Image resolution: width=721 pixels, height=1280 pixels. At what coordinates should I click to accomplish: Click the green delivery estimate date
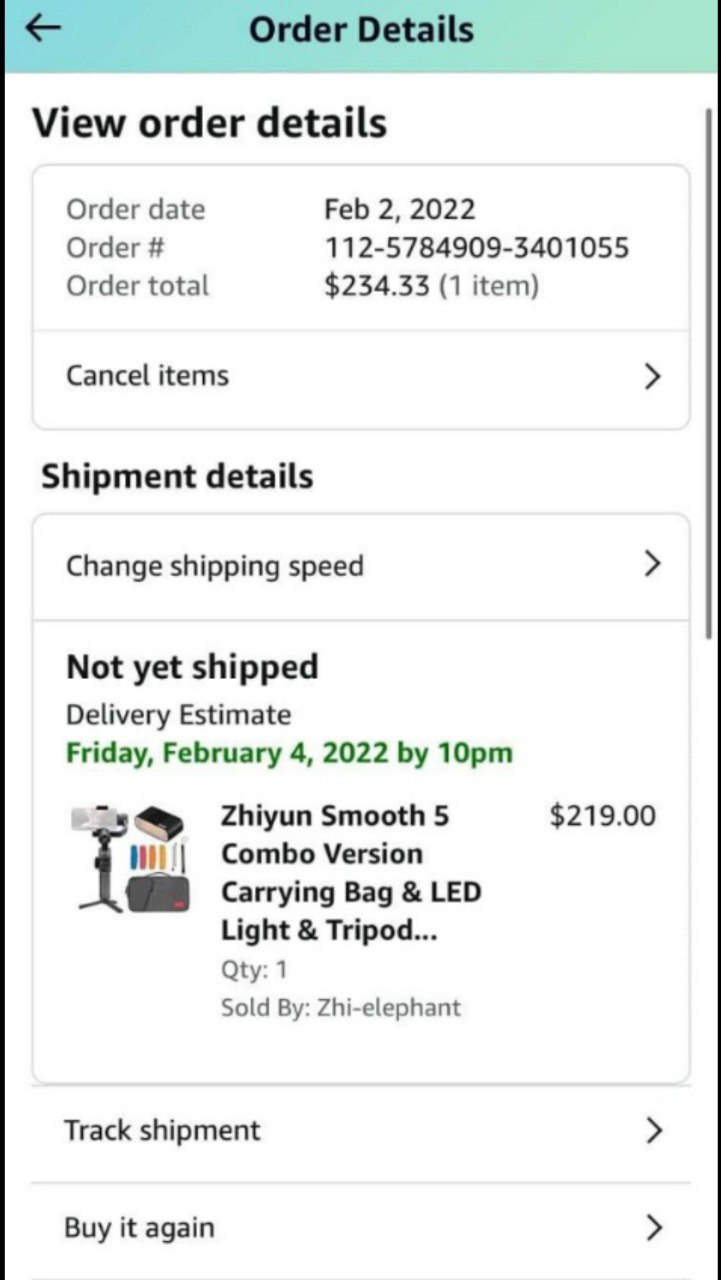tap(289, 753)
